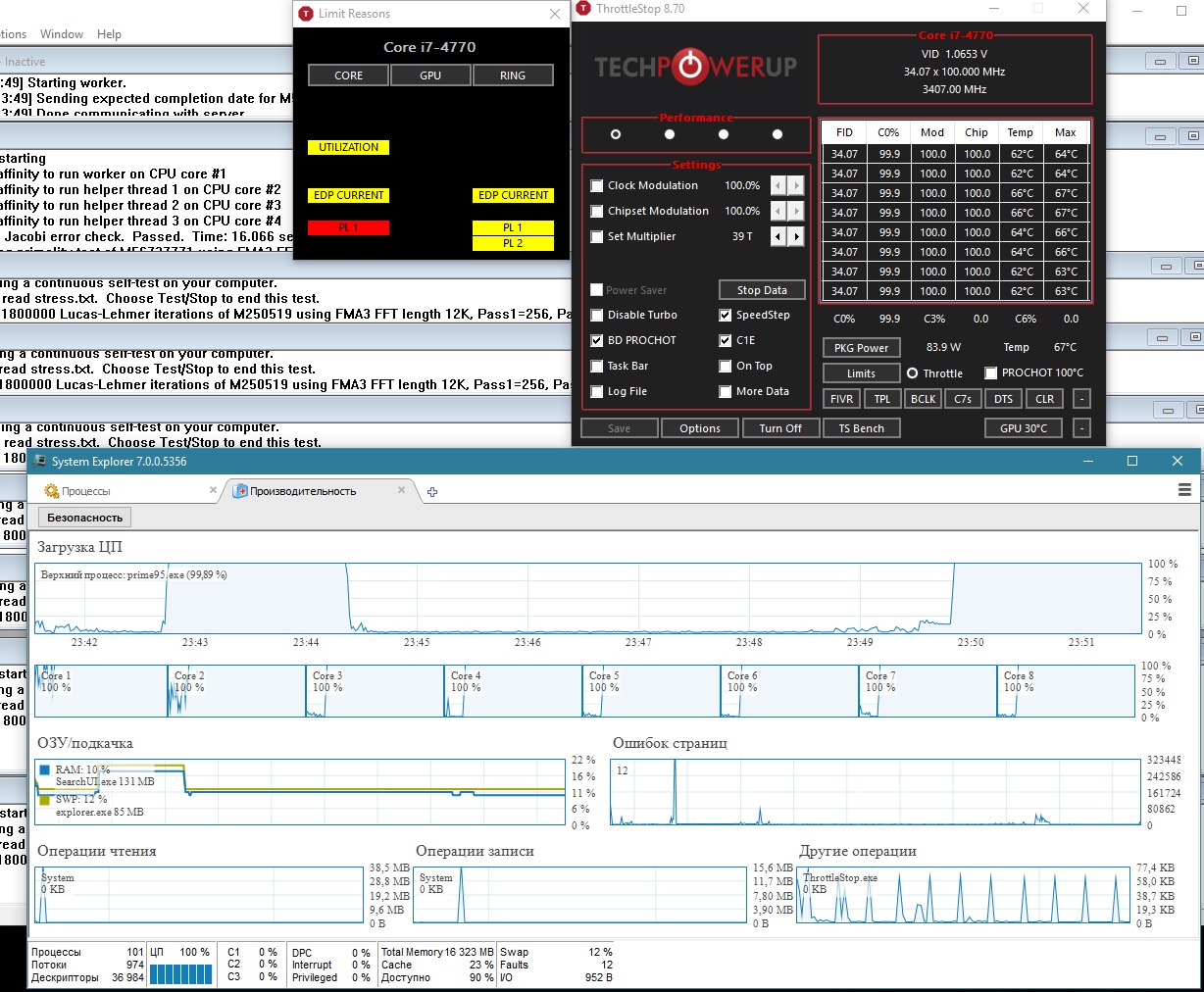Screen dimensions: 1204x992
Task: Increase Set Multiplier with the right arrow
Action: tap(796, 236)
